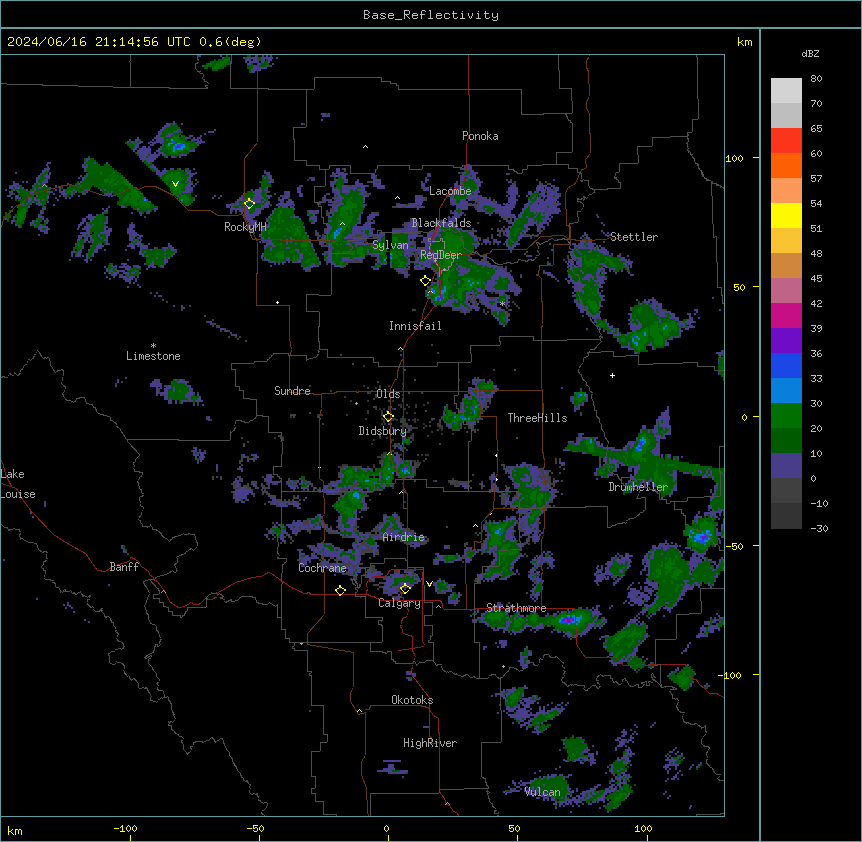Click the RedDeer city label
The height and width of the screenshot is (842, 862).
440,255
